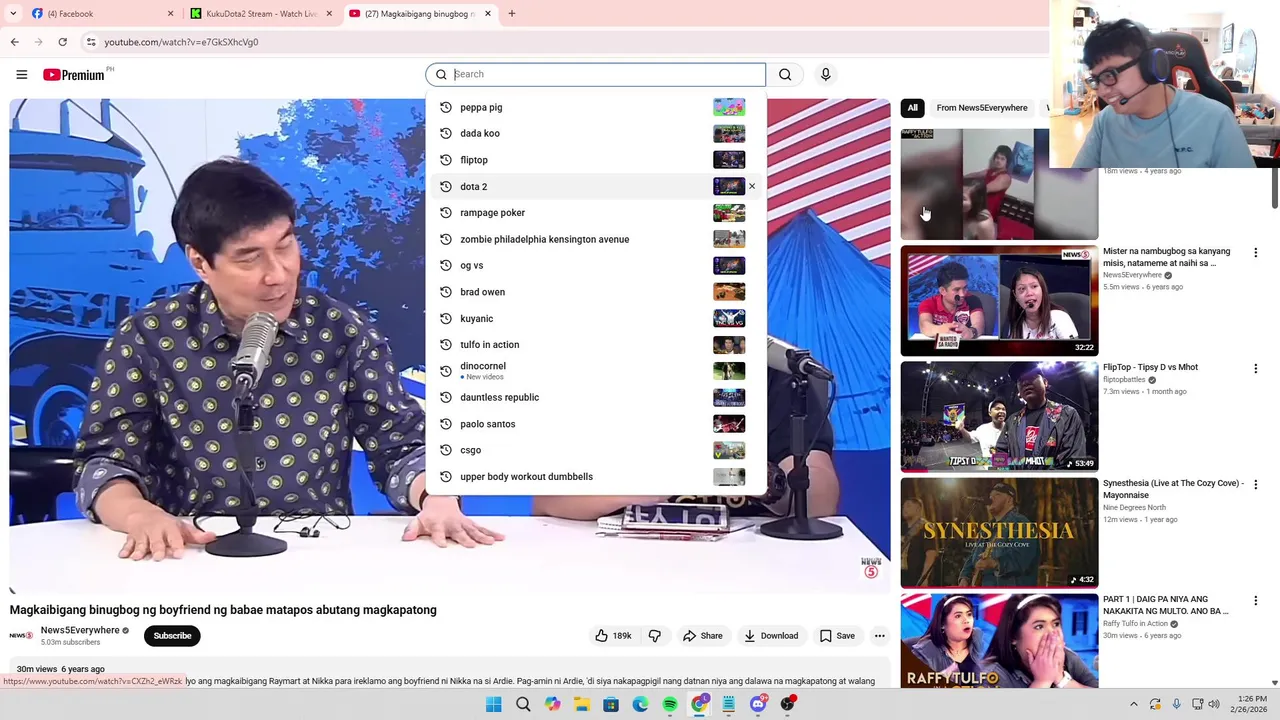
Task: Close the KukuDota2 Stream tab
Action: coord(329,14)
